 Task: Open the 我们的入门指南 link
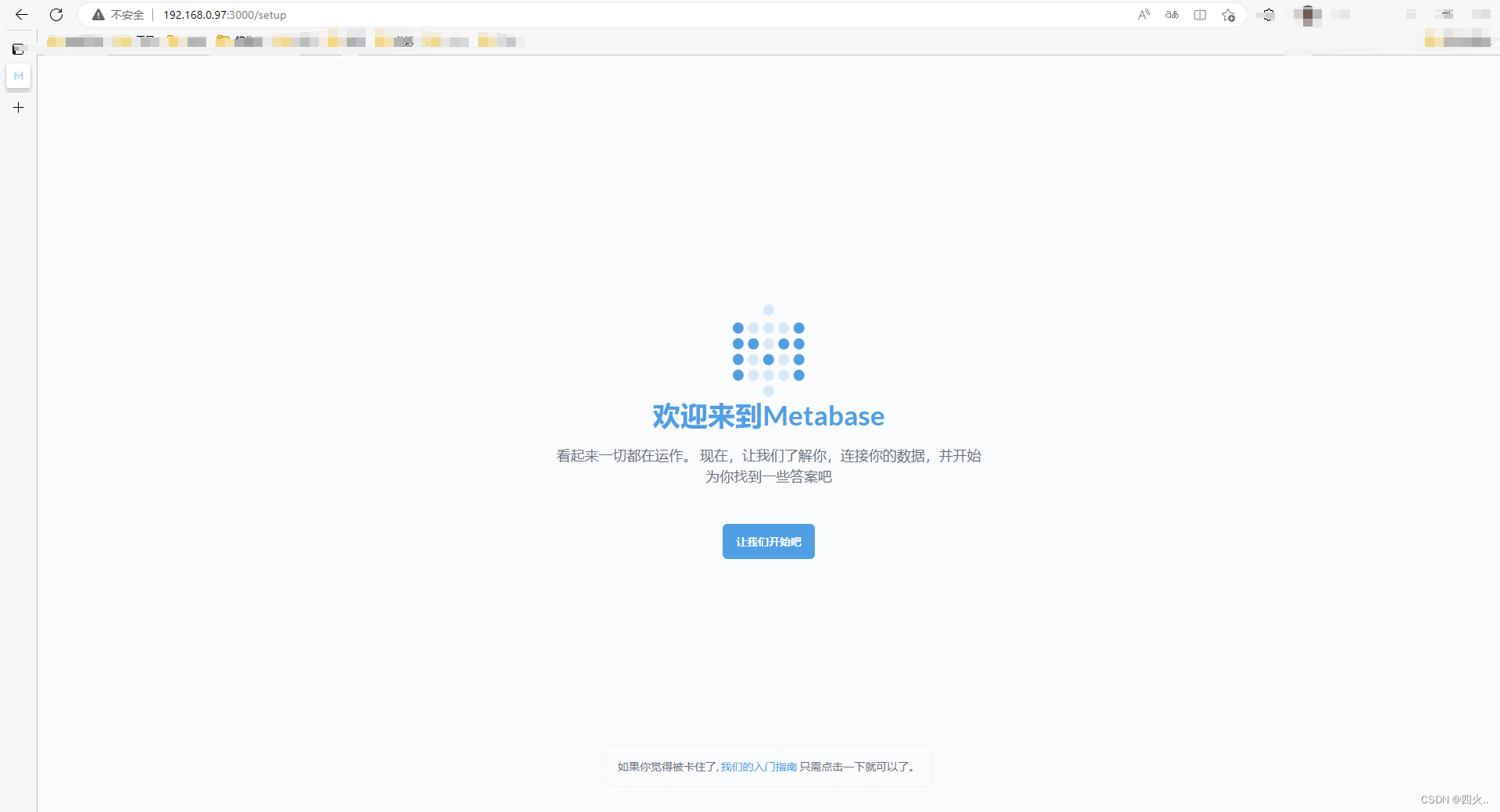757,767
